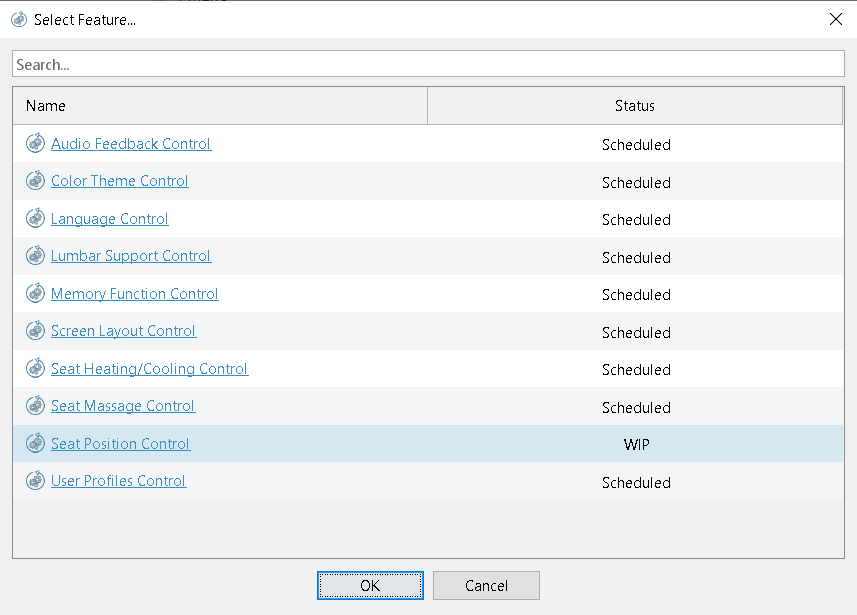Select the Seat Position Control link
This screenshot has width=857, height=615.
[120, 444]
